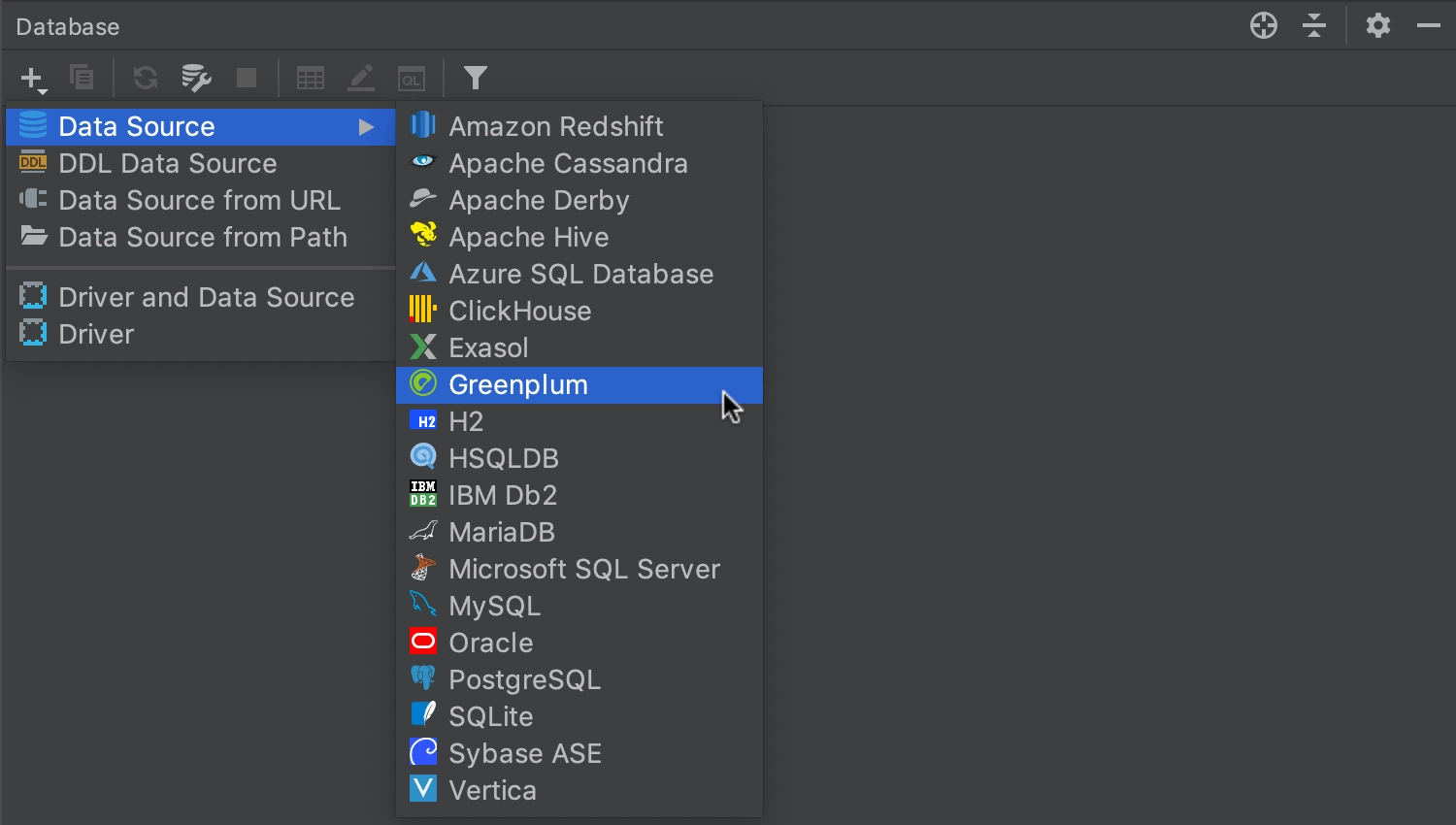Viewport: 1456px width, 825px height.
Task: Click the Edit pencil toolbar icon
Action: tap(361, 78)
